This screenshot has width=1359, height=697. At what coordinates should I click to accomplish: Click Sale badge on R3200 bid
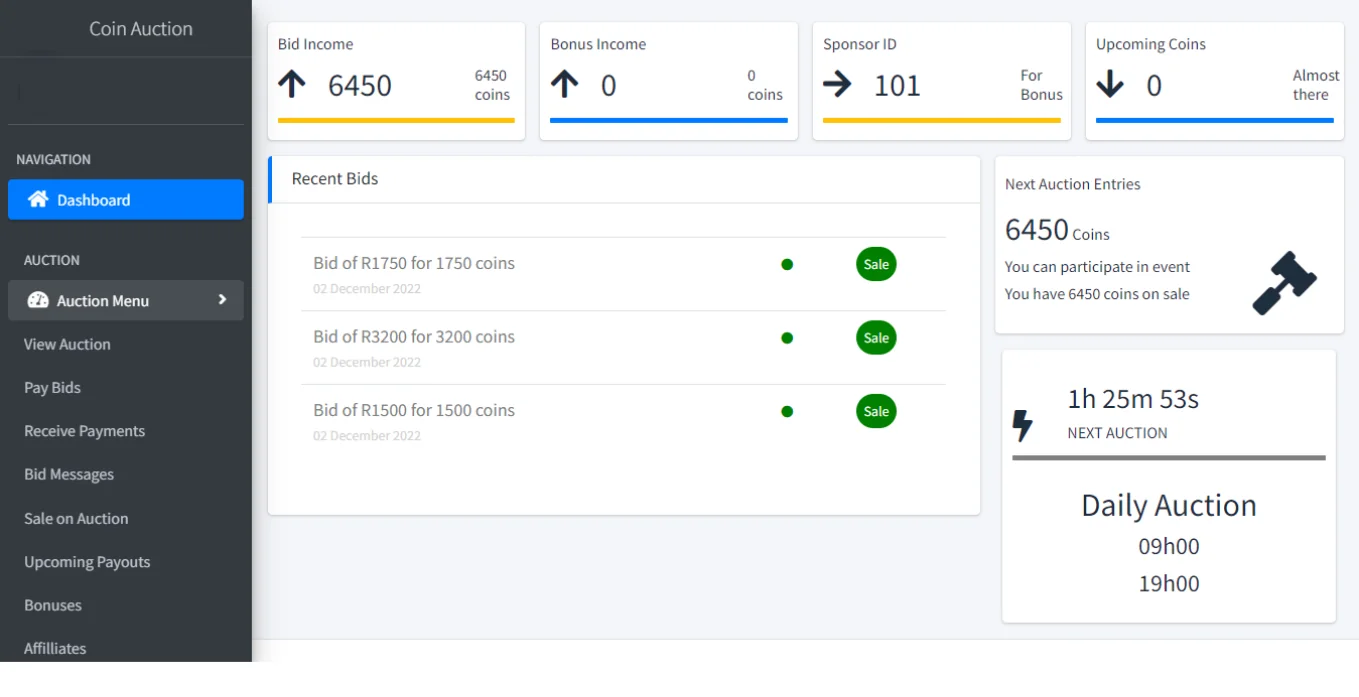876,338
